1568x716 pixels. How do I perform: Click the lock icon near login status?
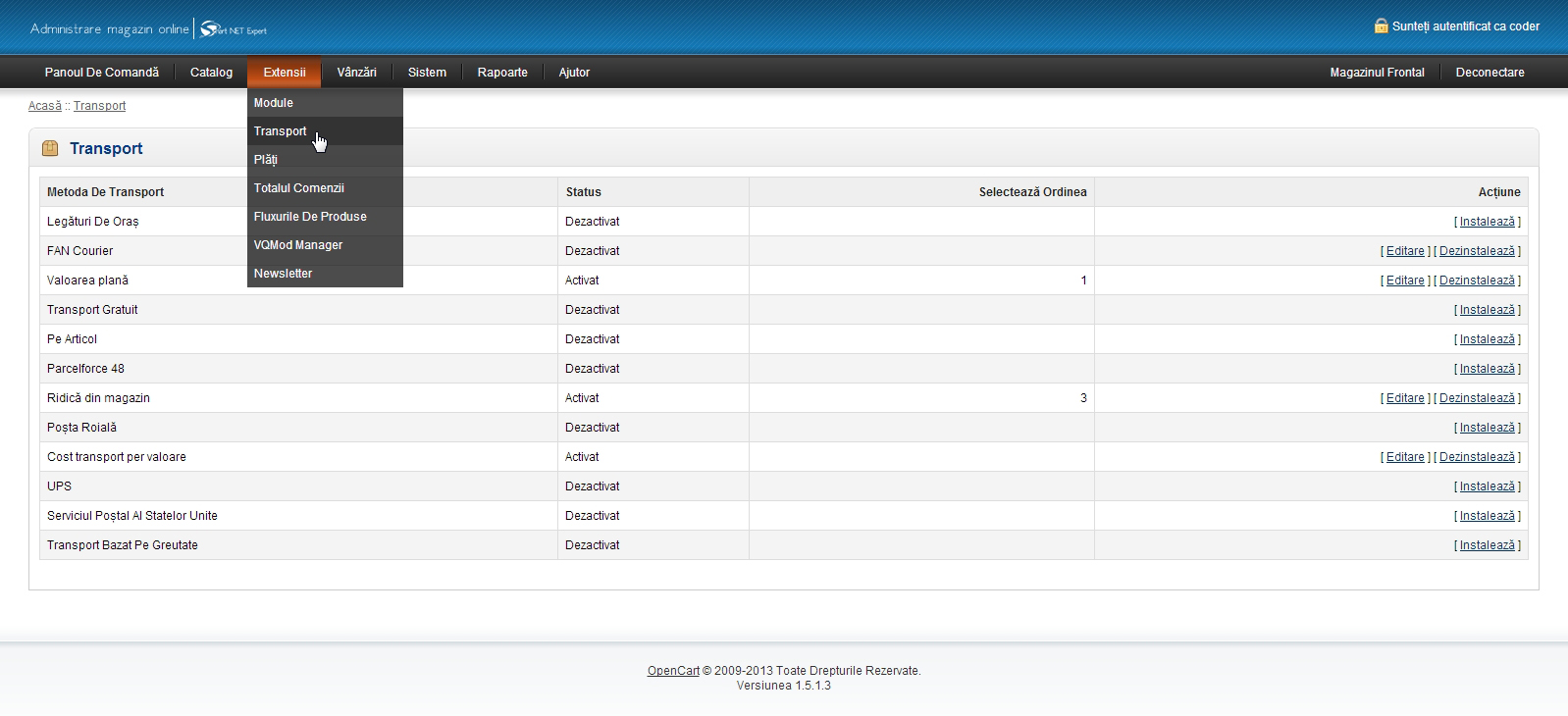[1381, 26]
